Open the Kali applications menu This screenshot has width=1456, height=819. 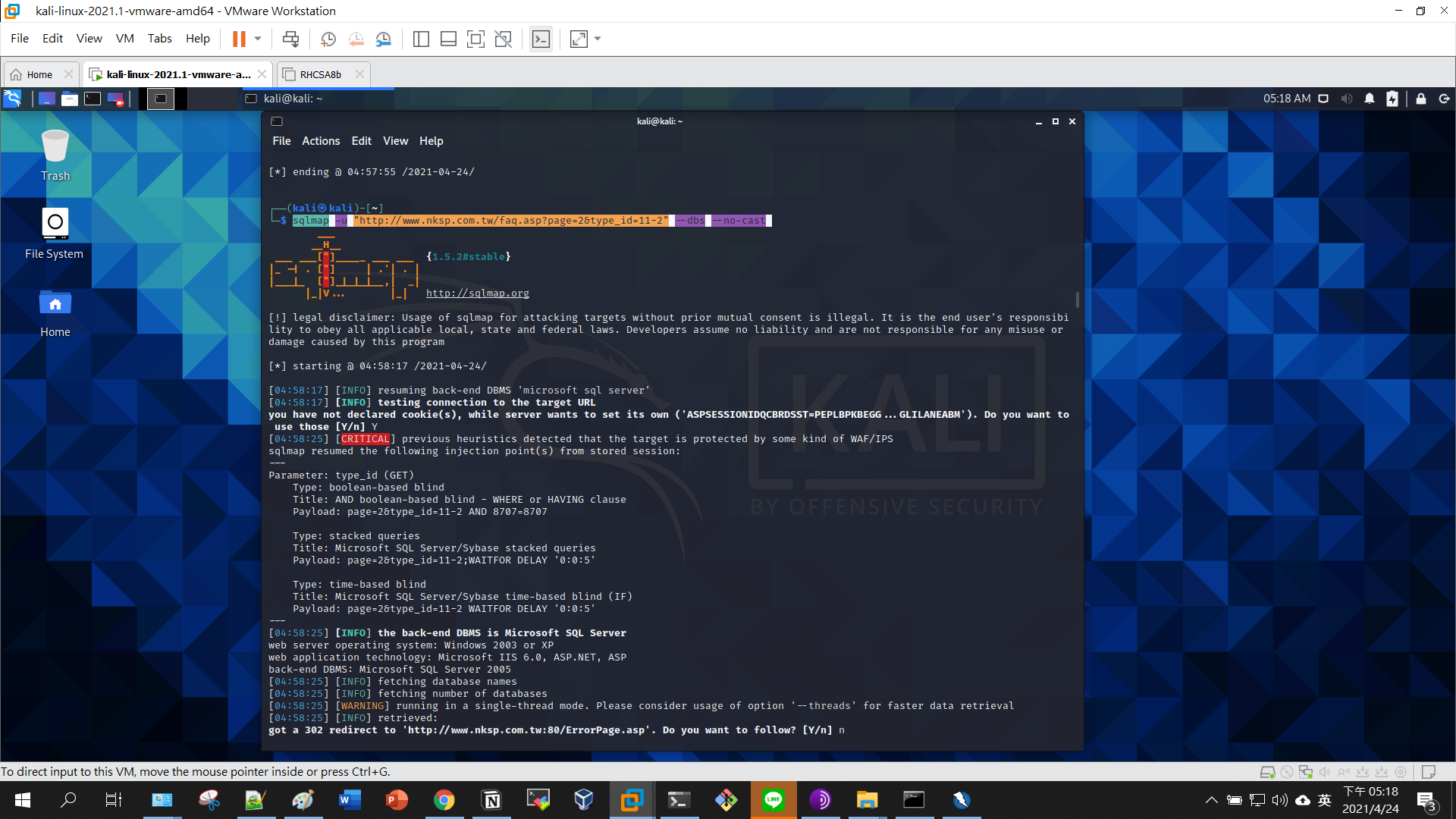coord(12,99)
